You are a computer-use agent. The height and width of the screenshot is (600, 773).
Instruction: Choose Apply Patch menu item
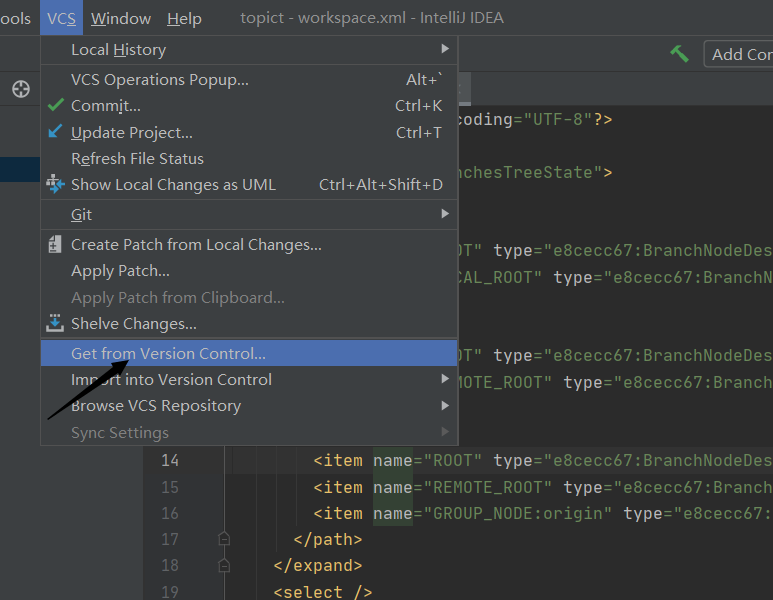coord(120,271)
